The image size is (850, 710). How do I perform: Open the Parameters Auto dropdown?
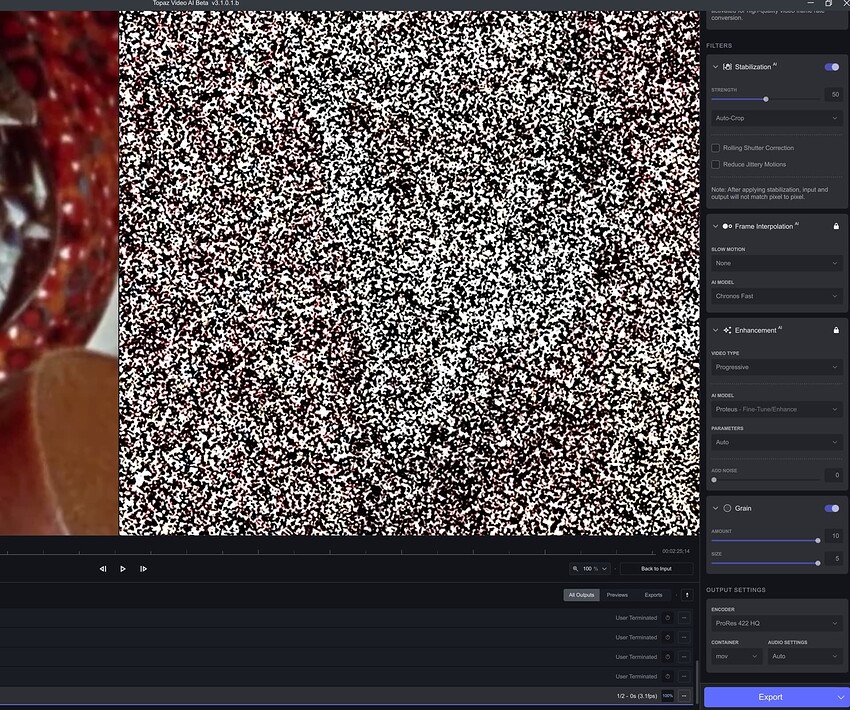pyautogui.click(x=776, y=442)
